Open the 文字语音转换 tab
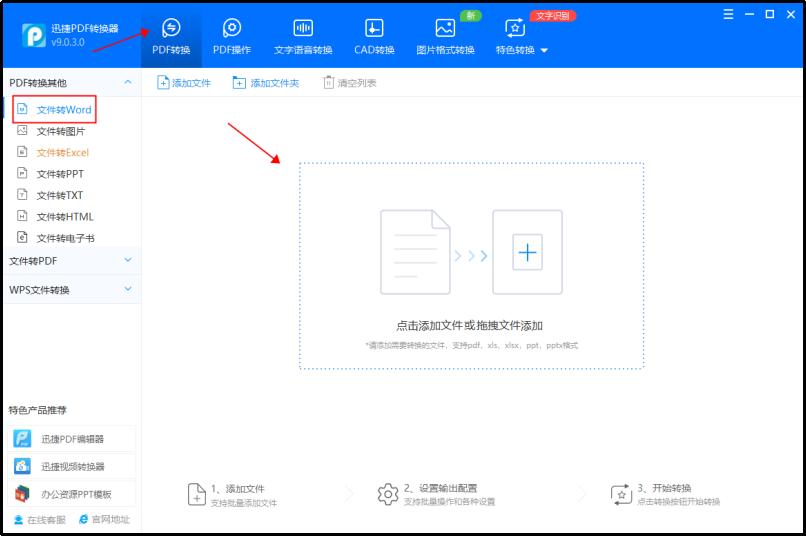Viewport: 806px width, 536px height. (303, 37)
